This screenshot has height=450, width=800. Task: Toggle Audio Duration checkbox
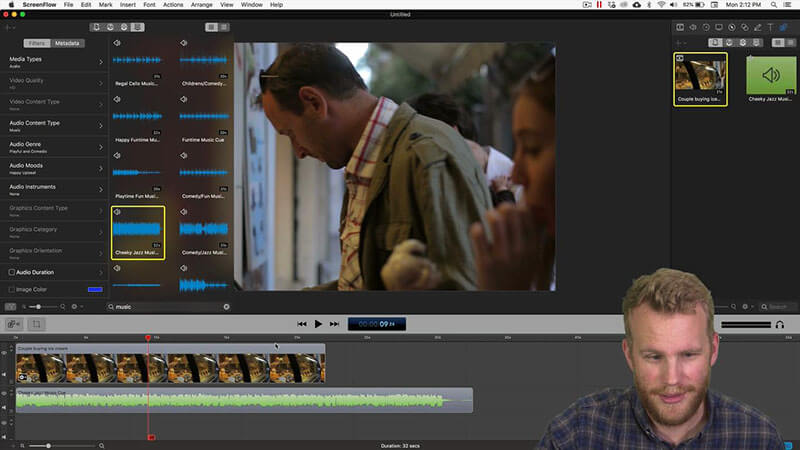[x=11, y=272]
